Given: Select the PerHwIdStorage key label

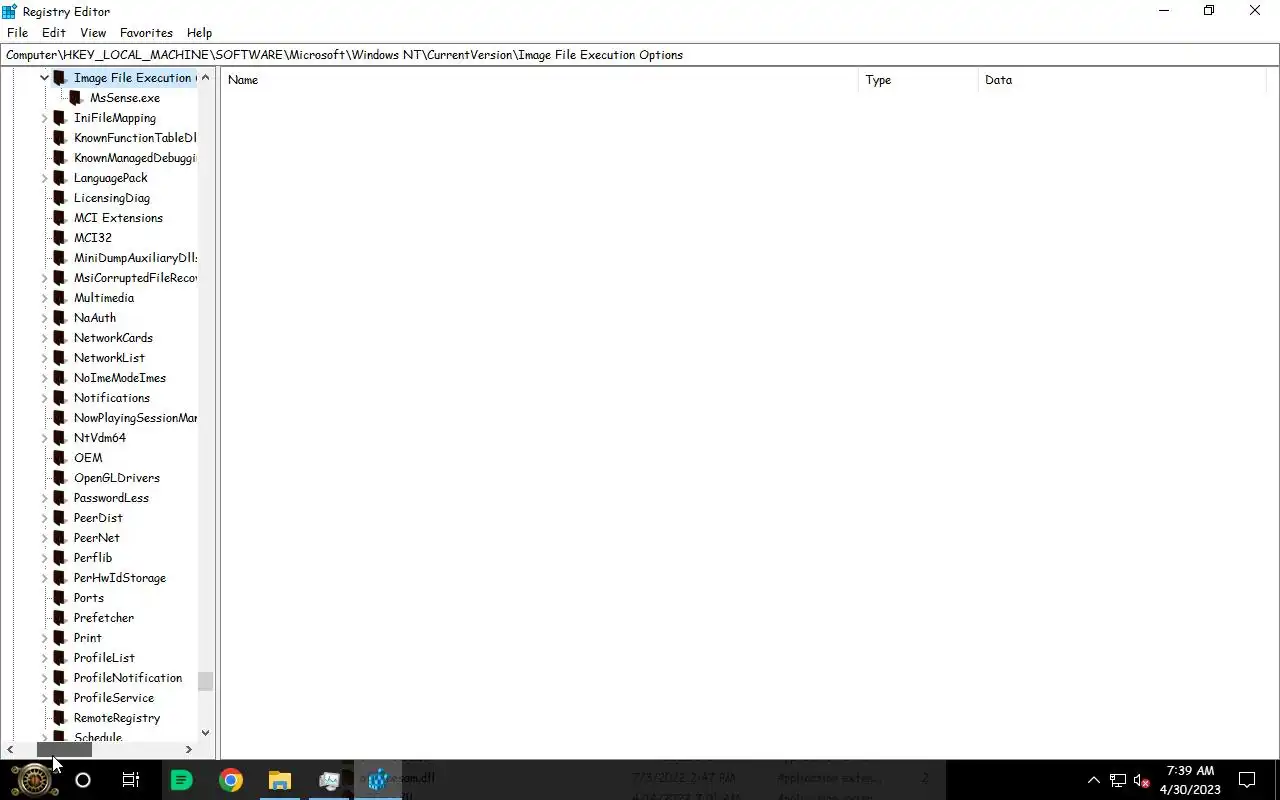Looking at the screenshot, I should (x=119, y=578).
